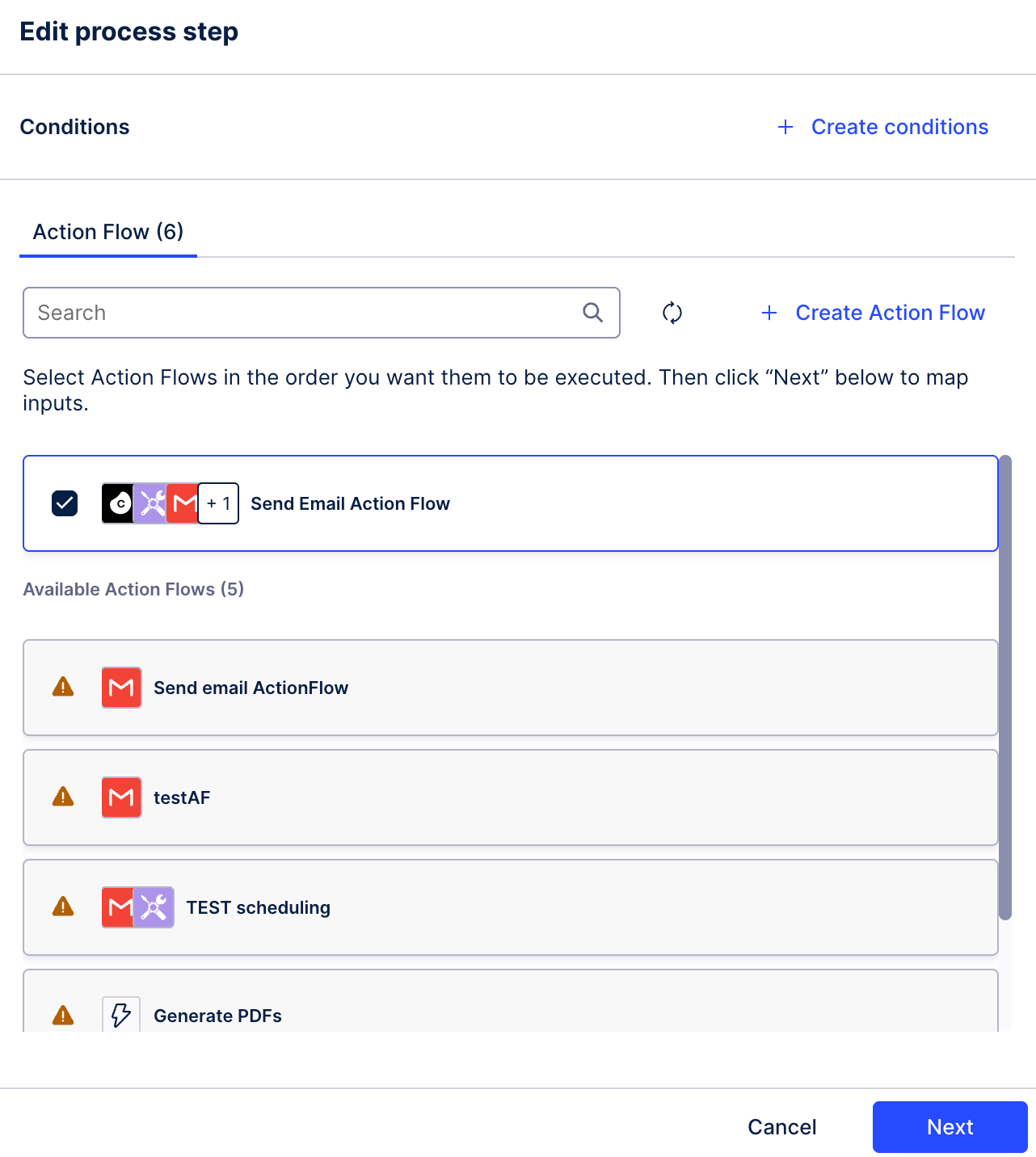This screenshot has height=1157, width=1036.
Task: Click the refresh Action Flows icon
Action: click(672, 313)
